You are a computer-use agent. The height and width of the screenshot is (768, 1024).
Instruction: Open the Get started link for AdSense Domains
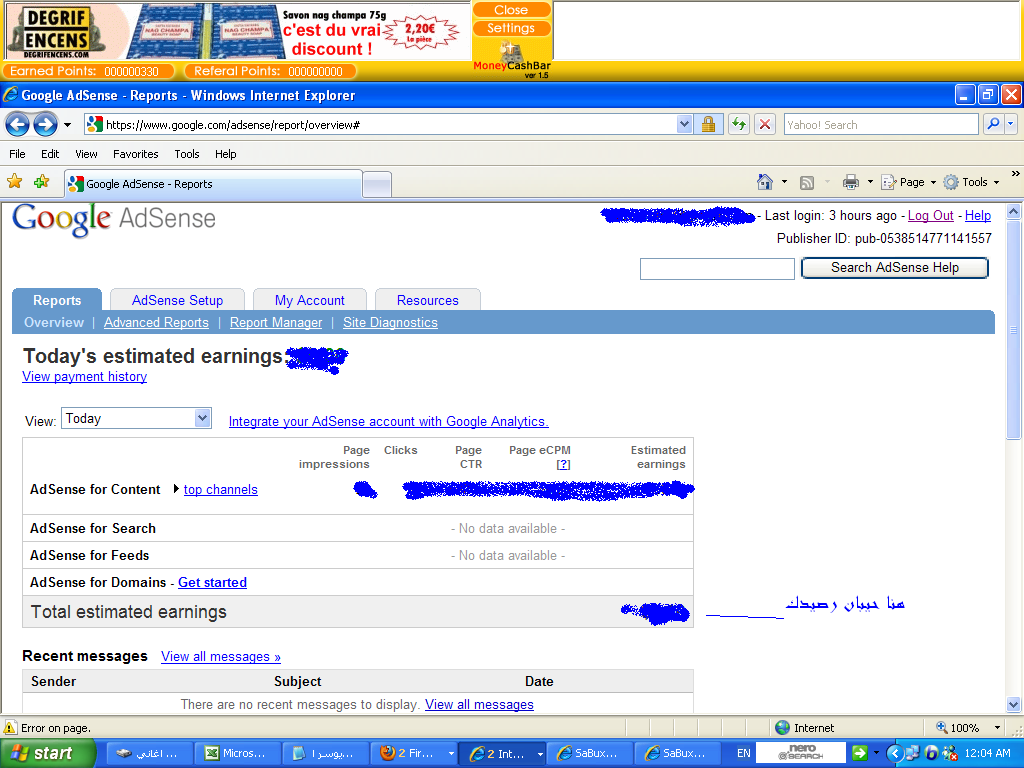[212, 583]
